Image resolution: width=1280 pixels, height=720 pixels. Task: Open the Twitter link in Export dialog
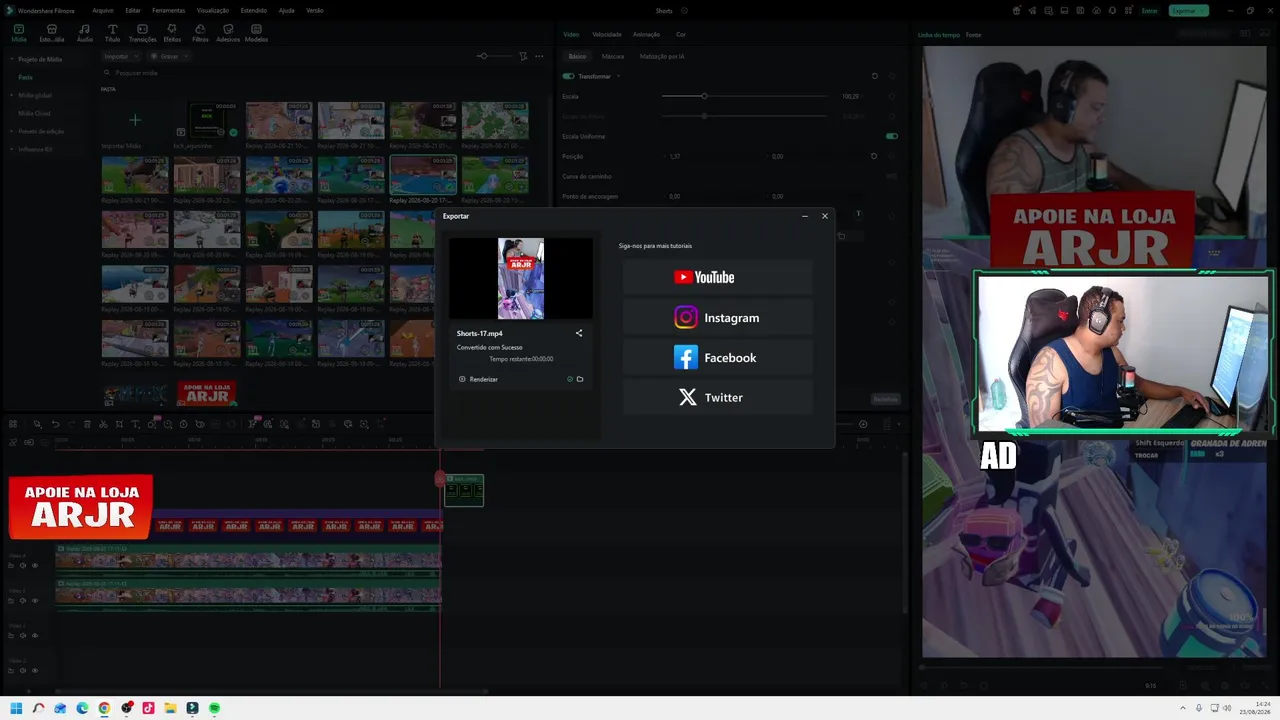(x=717, y=398)
